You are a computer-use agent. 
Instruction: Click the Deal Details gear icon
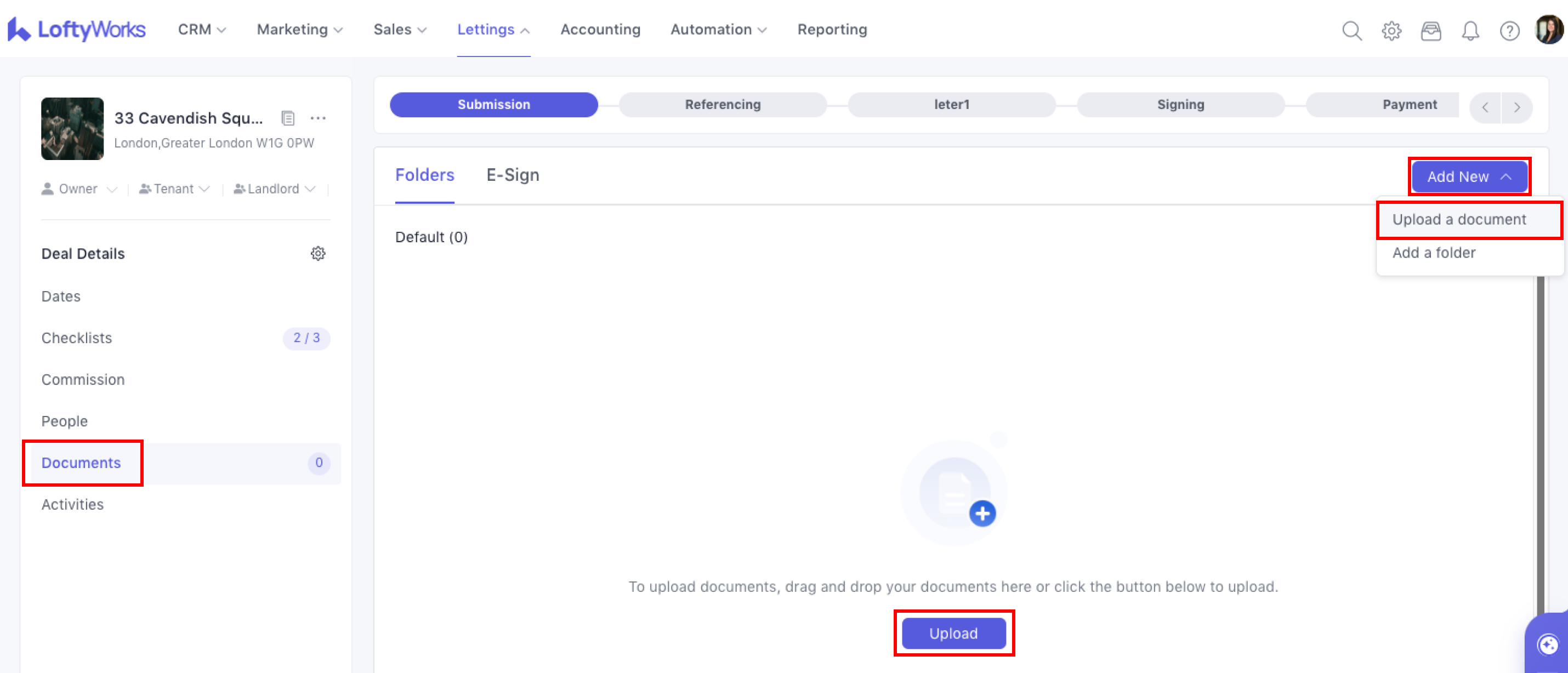click(x=318, y=253)
